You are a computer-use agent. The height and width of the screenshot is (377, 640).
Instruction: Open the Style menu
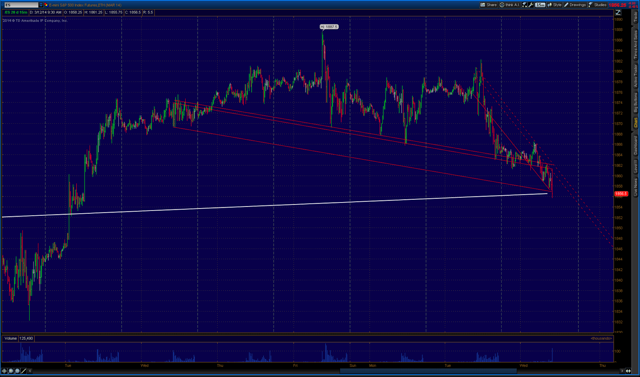(554, 5)
